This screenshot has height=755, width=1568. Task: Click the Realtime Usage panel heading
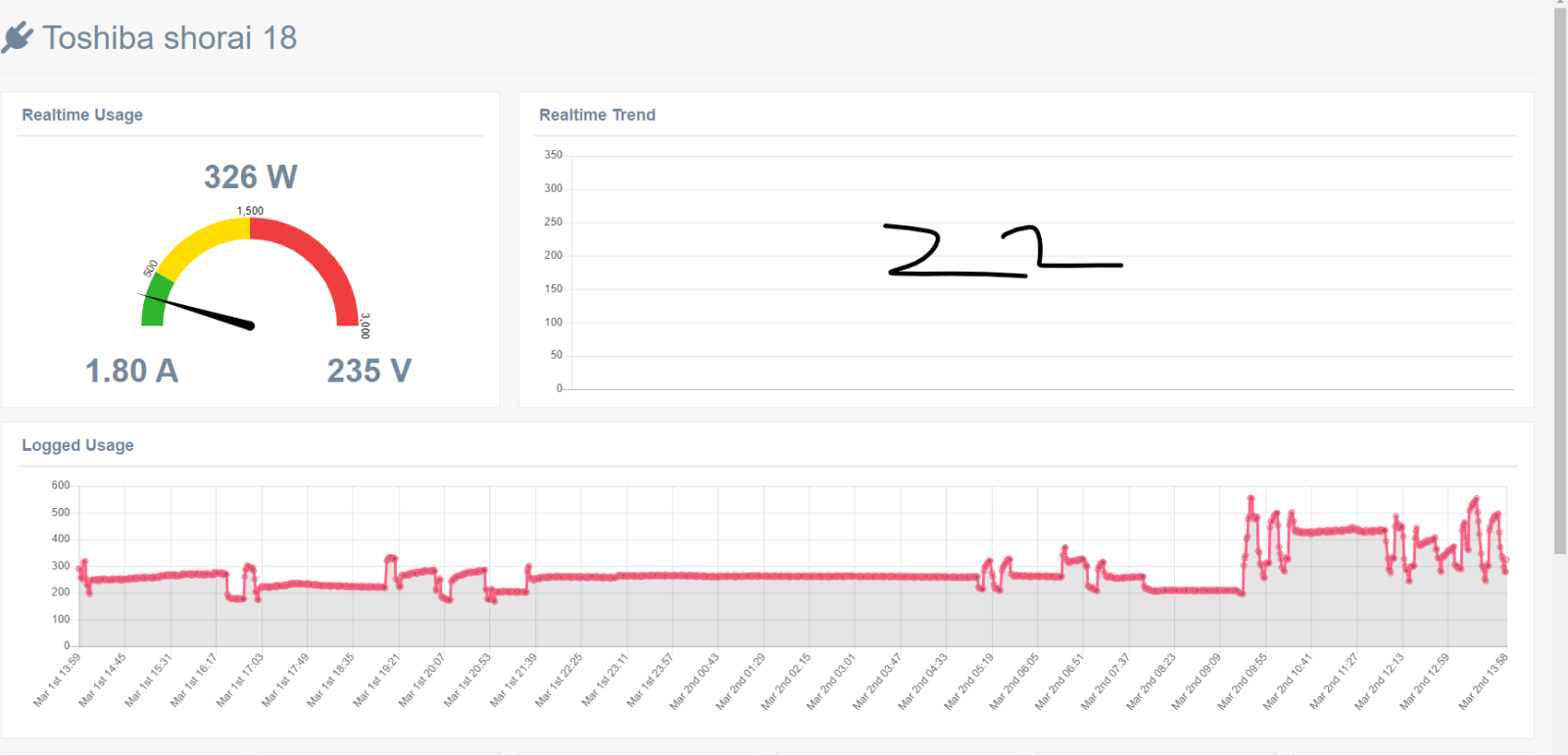[x=82, y=115]
